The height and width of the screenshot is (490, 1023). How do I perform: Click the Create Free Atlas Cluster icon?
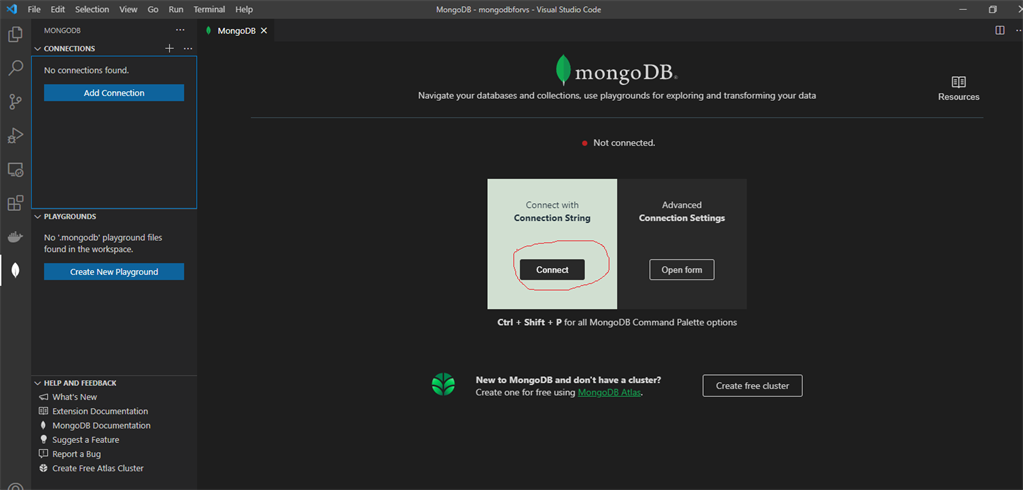coord(44,468)
